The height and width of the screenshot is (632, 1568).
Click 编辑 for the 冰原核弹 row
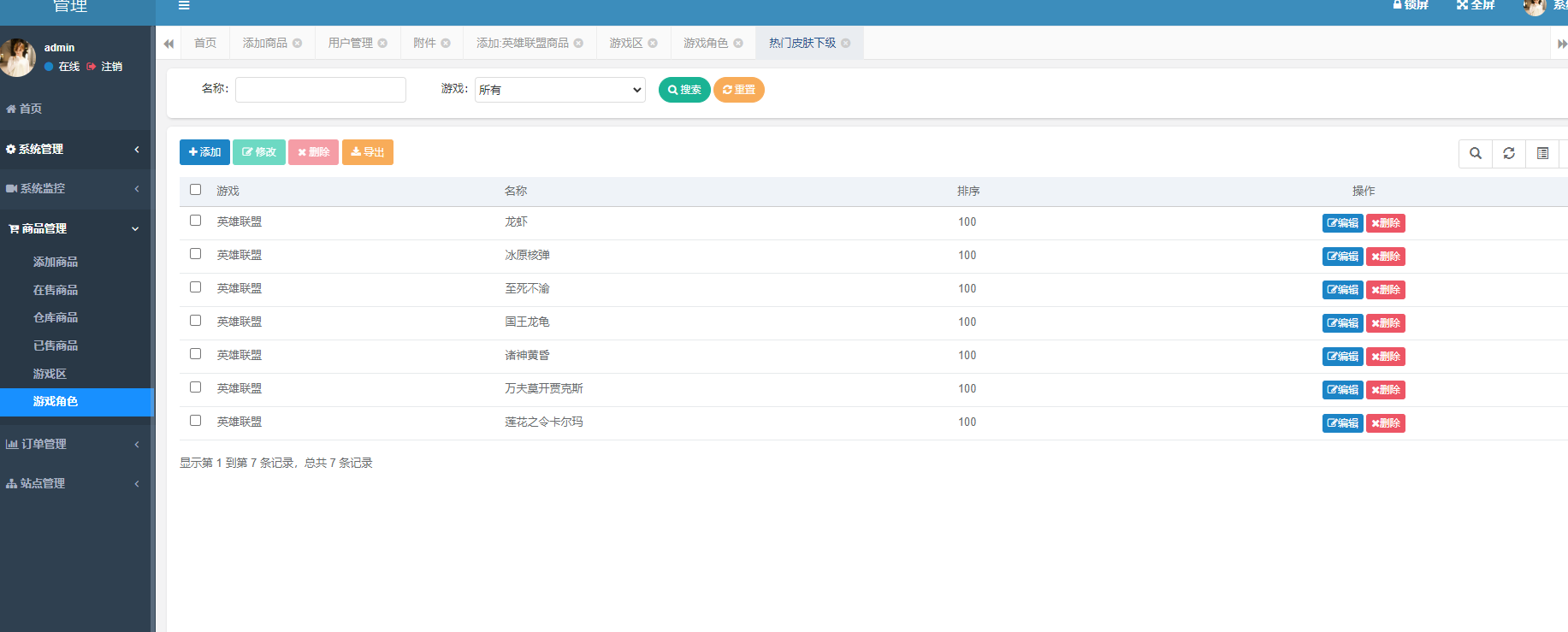coord(1342,257)
